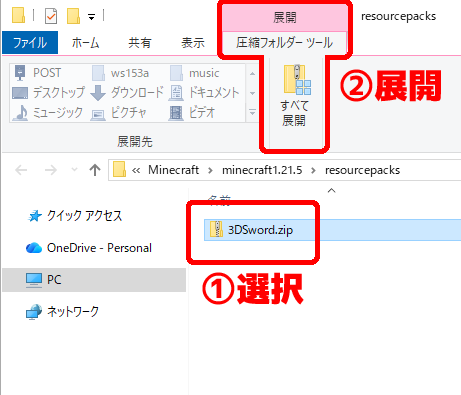
Task: Open the ファイル ribbon tab
Action: click(30, 43)
